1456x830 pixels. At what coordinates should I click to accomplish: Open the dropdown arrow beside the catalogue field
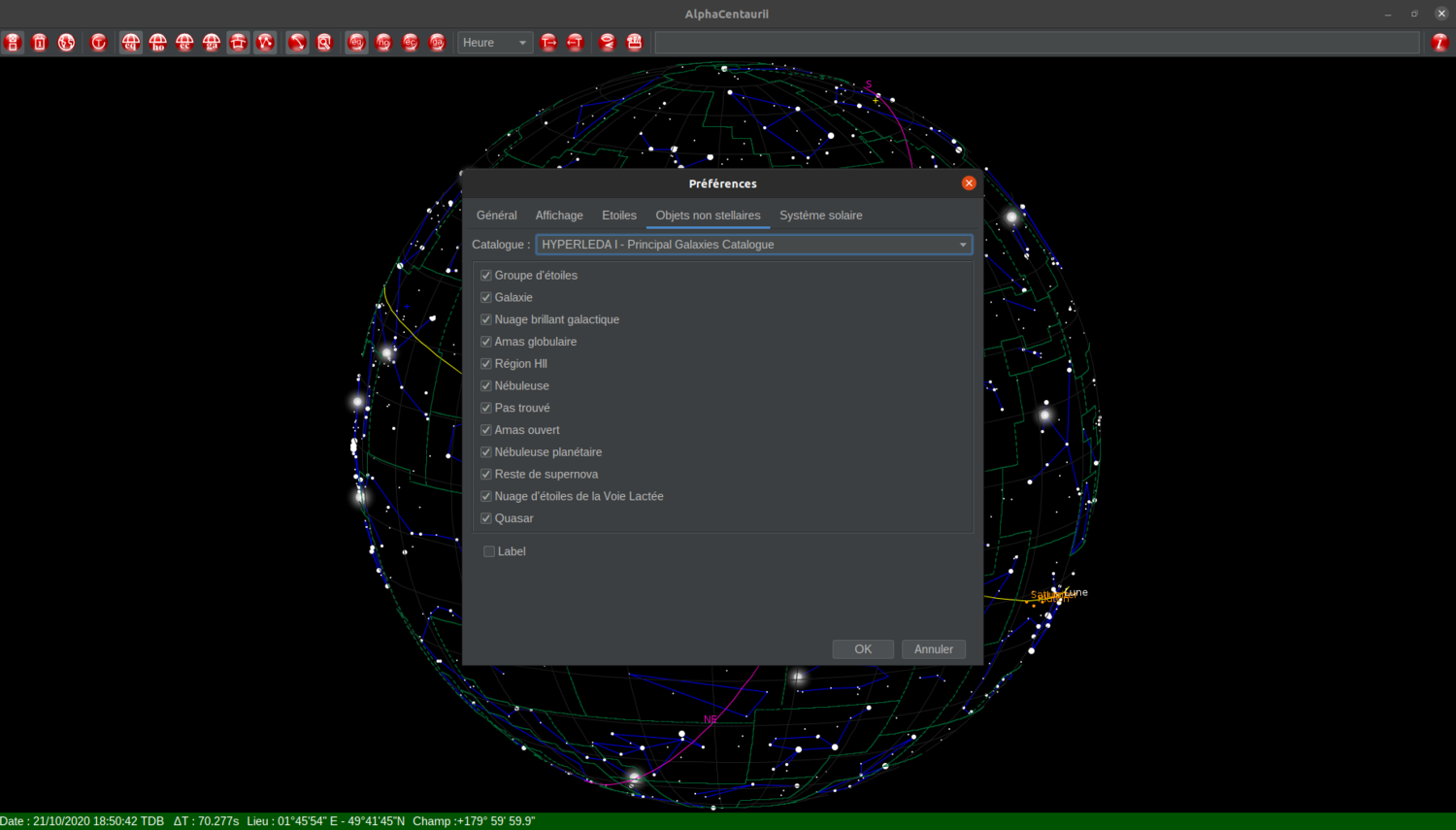(x=962, y=245)
